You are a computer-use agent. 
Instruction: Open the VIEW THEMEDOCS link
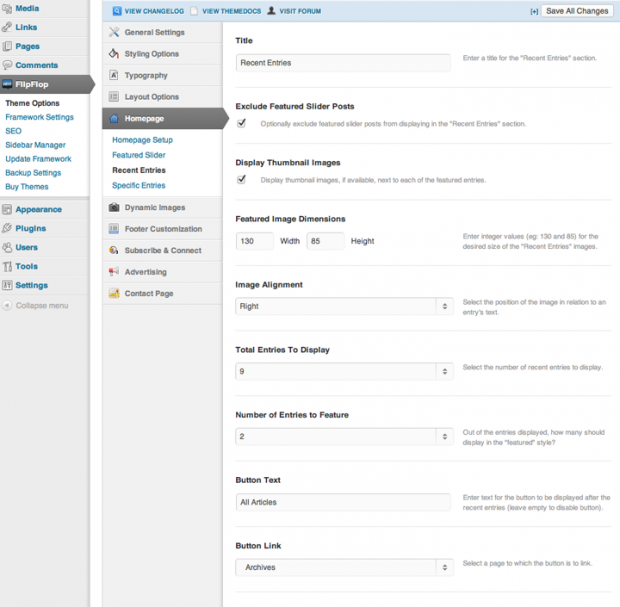[x=232, y=11]
